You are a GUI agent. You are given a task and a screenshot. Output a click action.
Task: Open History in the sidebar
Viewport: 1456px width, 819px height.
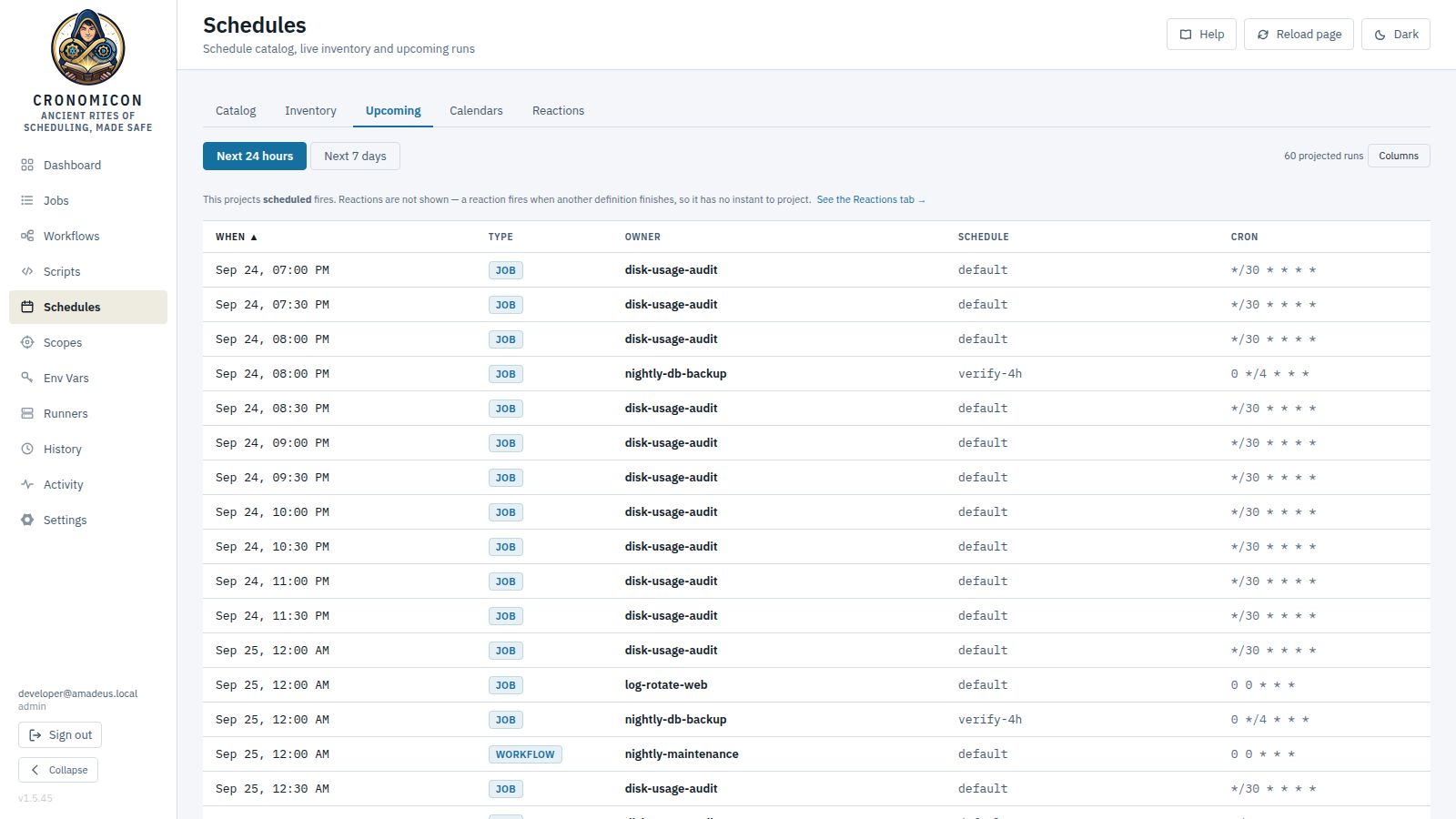[x=88, y=449]
